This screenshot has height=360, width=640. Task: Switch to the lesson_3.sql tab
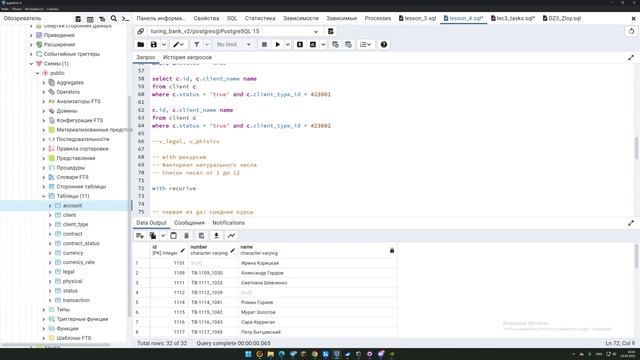pos(418,18)
